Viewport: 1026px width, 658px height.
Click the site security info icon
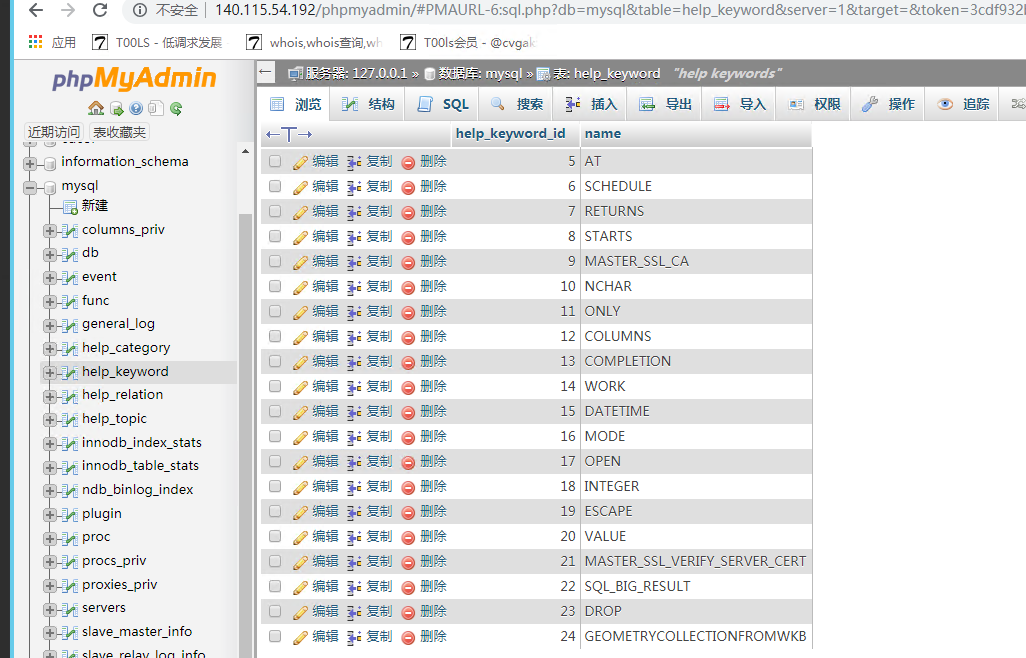click(x=139, y=10)
